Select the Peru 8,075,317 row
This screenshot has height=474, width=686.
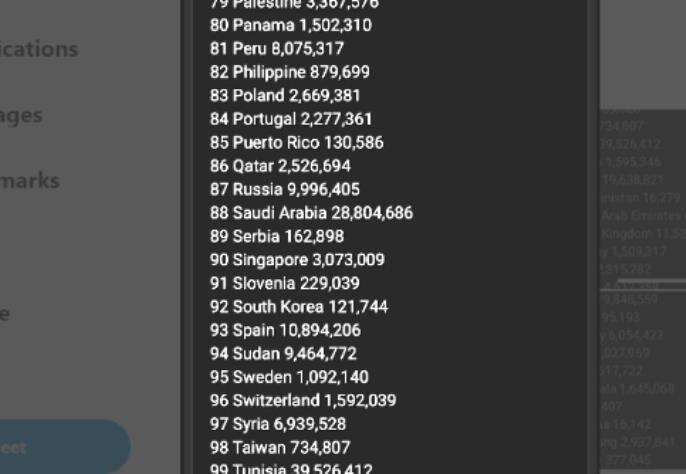276,49
